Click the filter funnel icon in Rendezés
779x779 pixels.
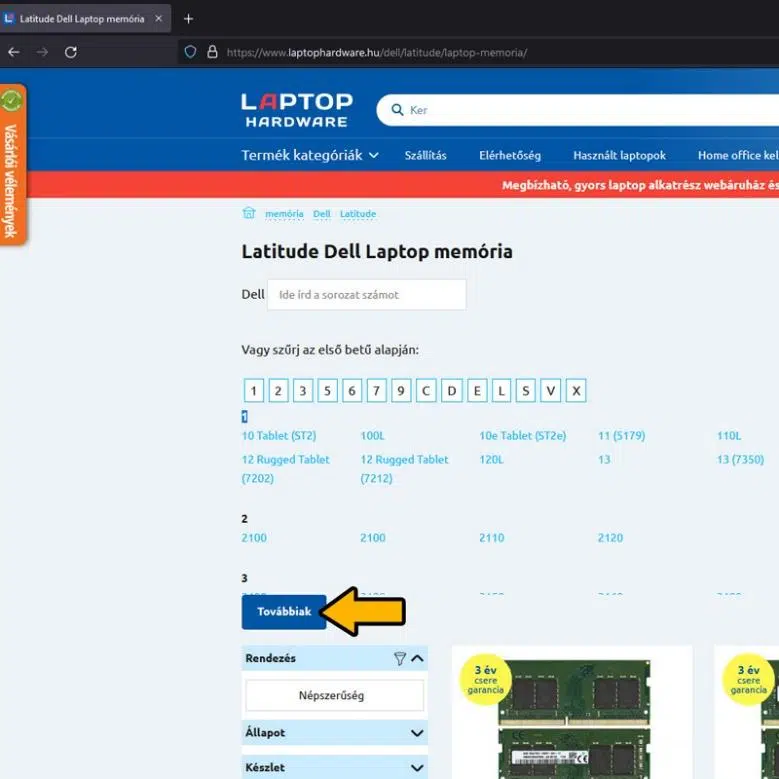click(399, 658)
